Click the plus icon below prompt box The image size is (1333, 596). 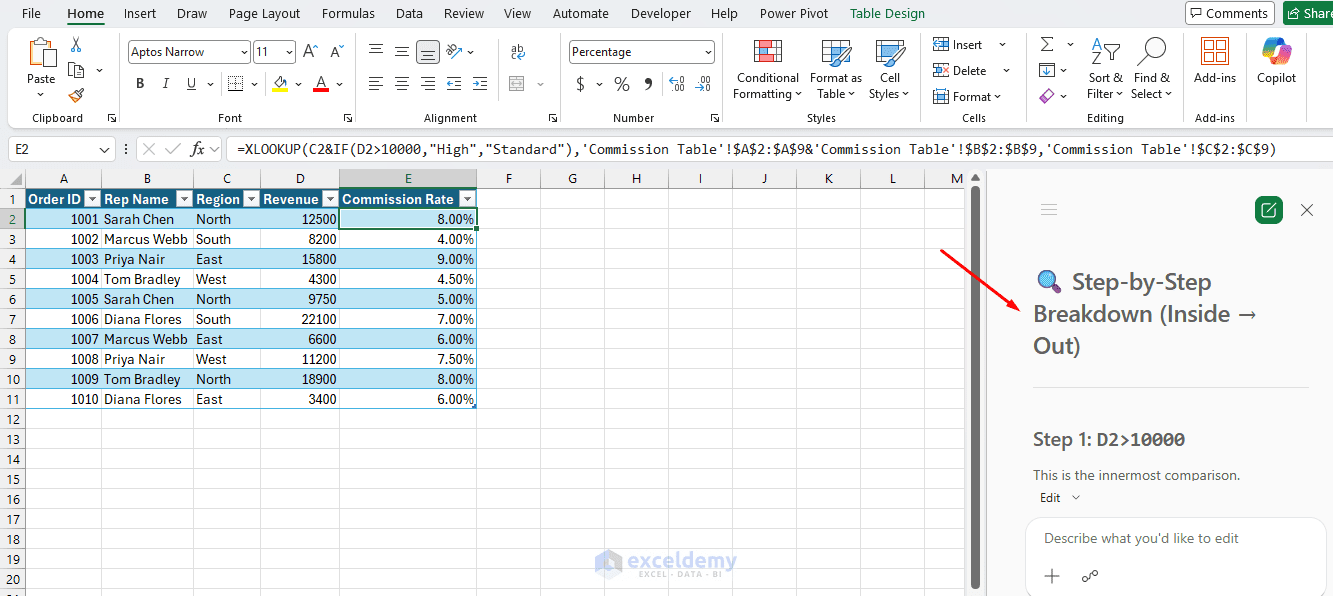1052,576
